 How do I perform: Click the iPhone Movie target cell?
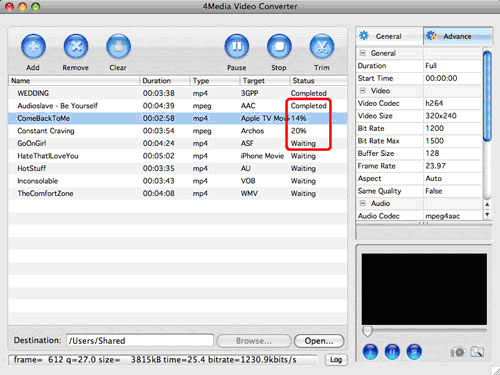click(x=262, y=156)
